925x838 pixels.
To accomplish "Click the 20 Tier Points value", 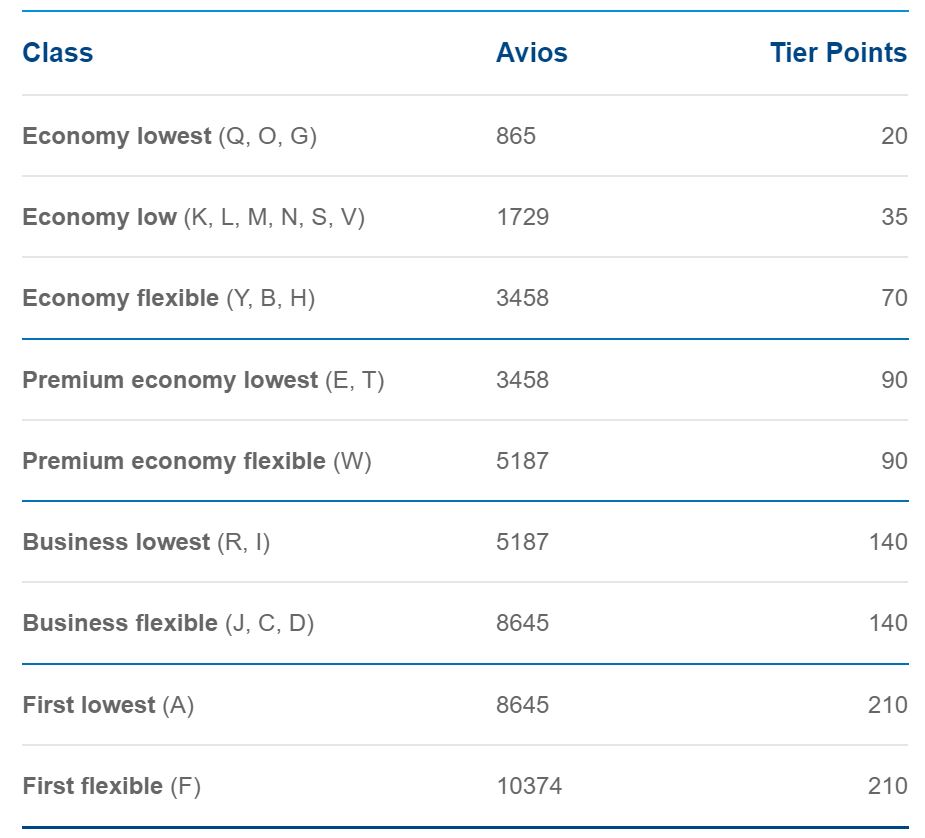I will point(894,136).
